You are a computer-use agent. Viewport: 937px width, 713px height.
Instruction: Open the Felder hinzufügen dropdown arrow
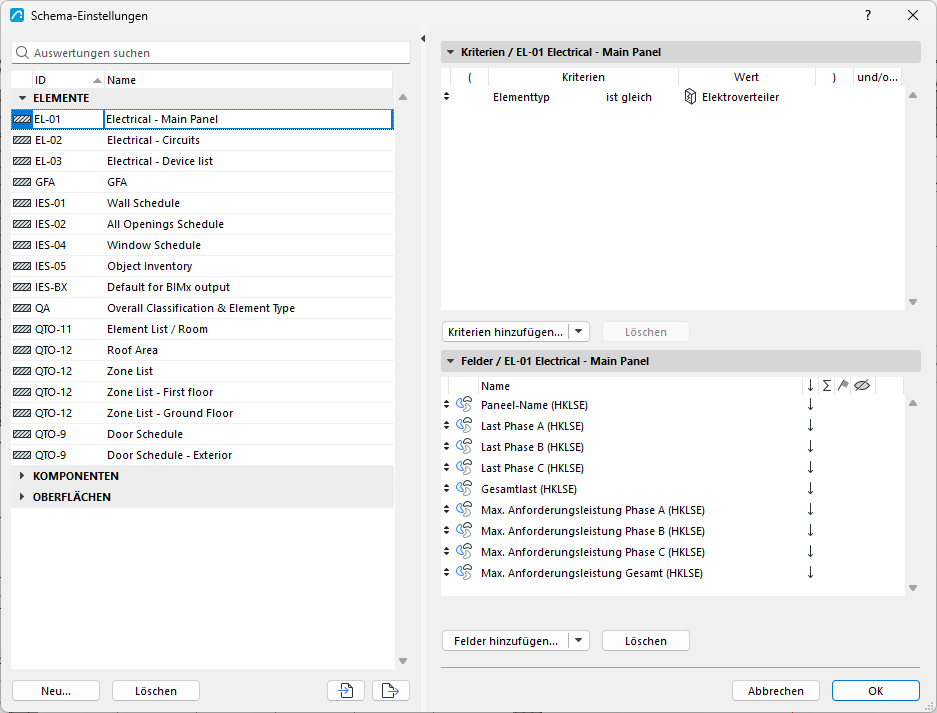(x=578, y=641)
